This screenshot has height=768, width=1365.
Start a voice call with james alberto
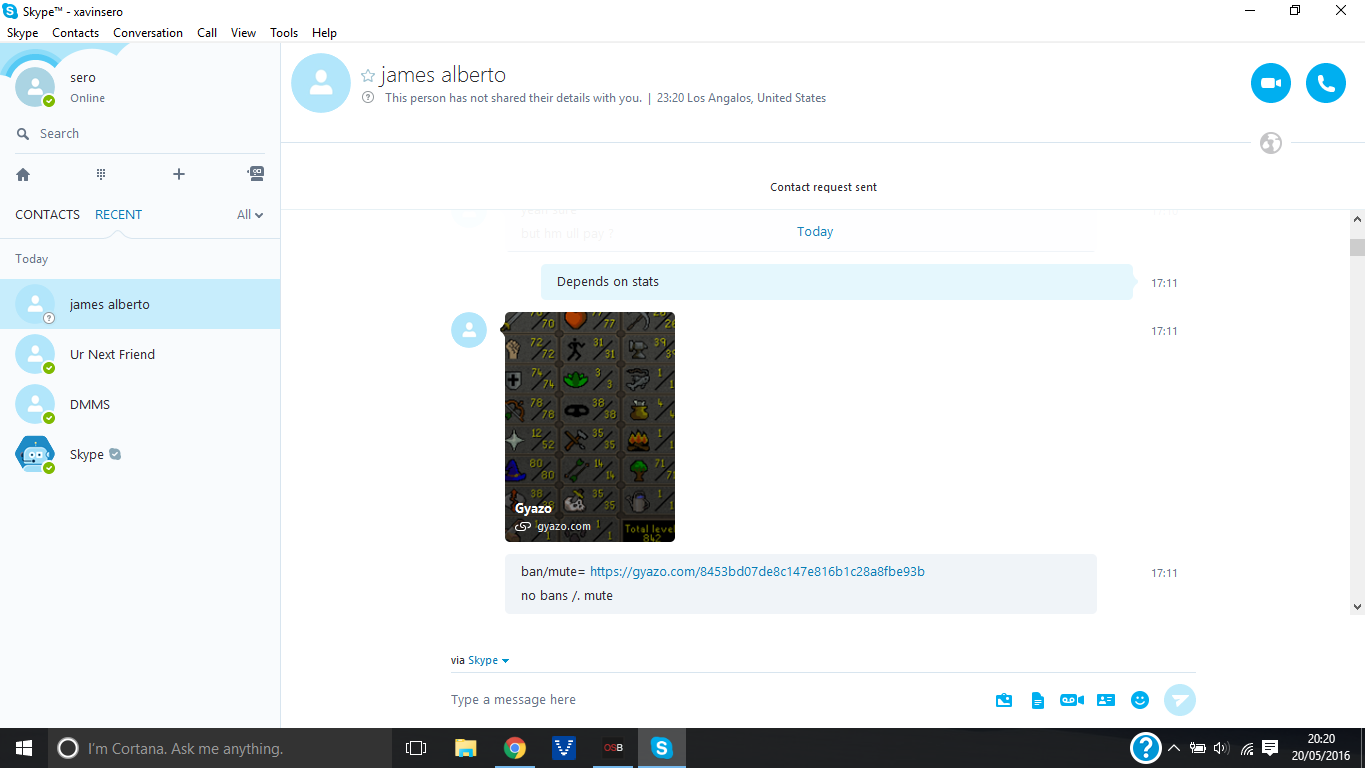coord(1325,83)
